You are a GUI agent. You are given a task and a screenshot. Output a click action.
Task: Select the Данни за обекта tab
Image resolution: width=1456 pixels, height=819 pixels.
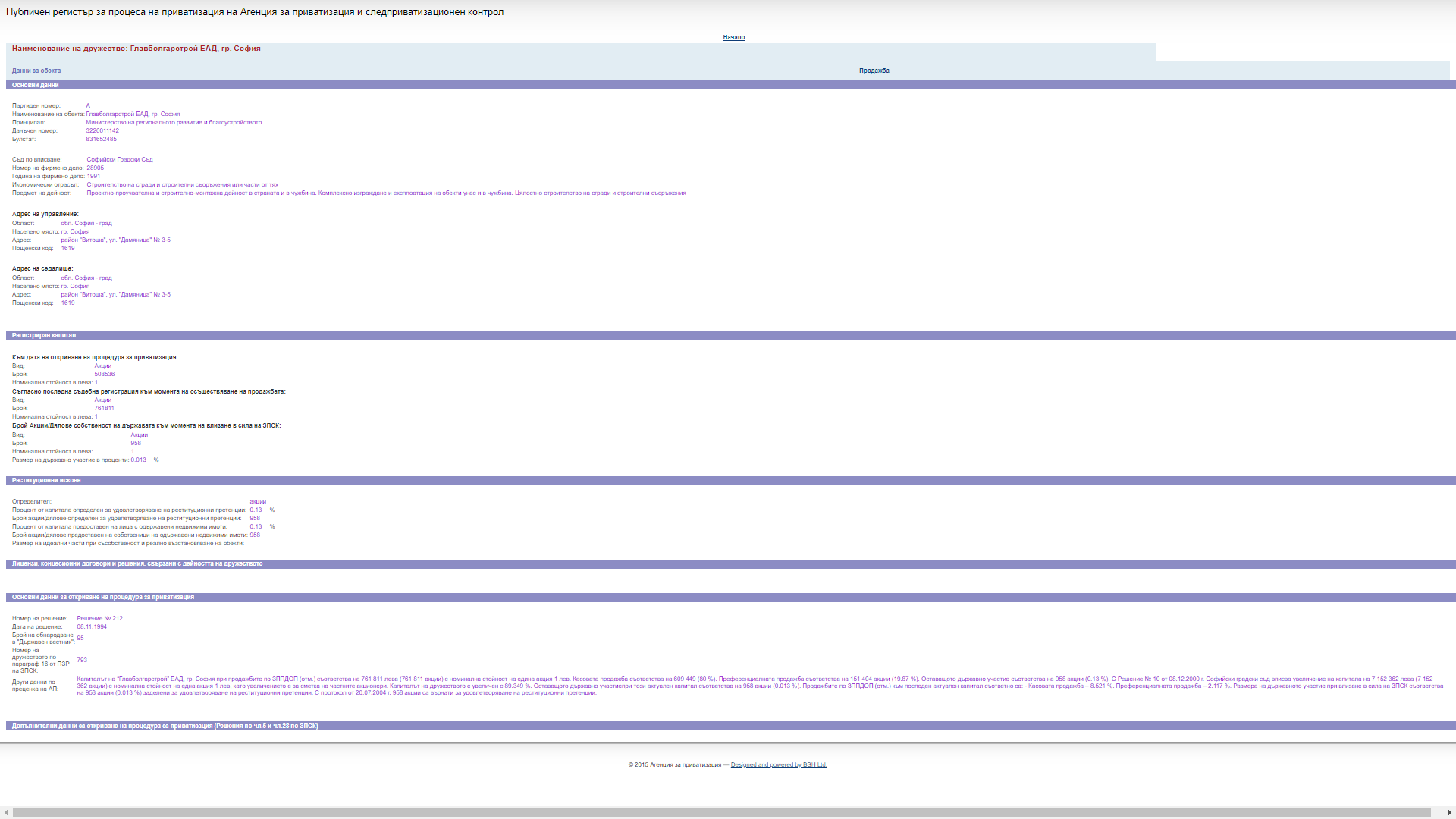click(x=36, y=71)
